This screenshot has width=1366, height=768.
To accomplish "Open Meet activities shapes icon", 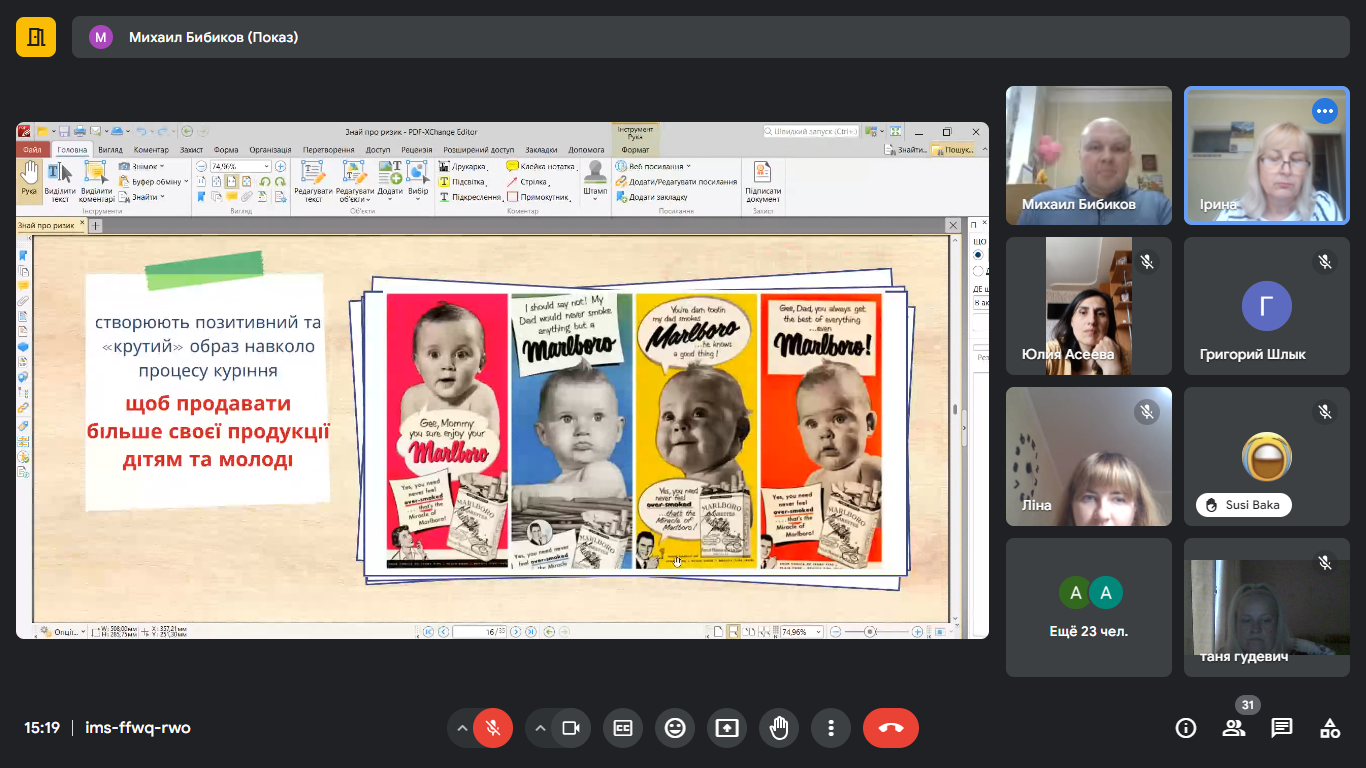I will [1330, 728].
